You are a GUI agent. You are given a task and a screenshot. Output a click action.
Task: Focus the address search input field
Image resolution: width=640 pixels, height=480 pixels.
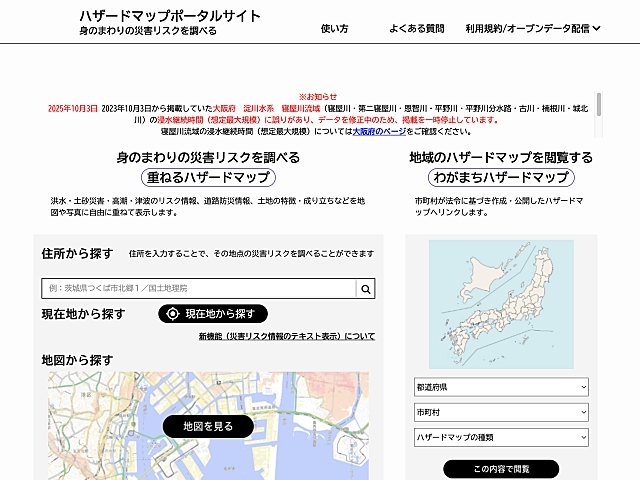click(199, 289)
